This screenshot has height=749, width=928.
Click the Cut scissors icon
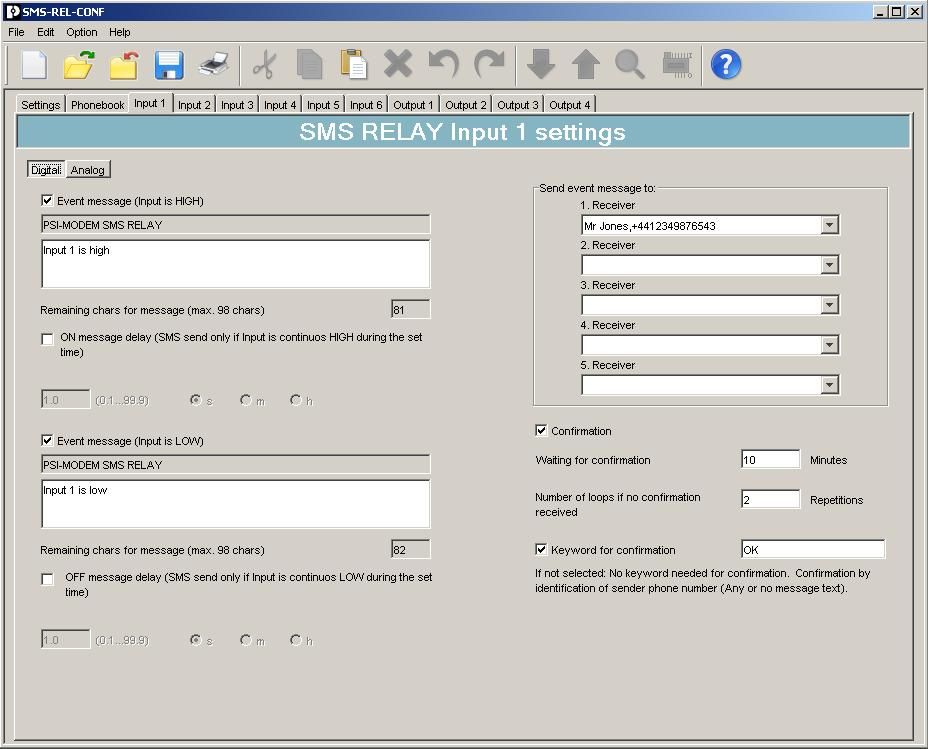pyautogui.click(x=265, y=64)
